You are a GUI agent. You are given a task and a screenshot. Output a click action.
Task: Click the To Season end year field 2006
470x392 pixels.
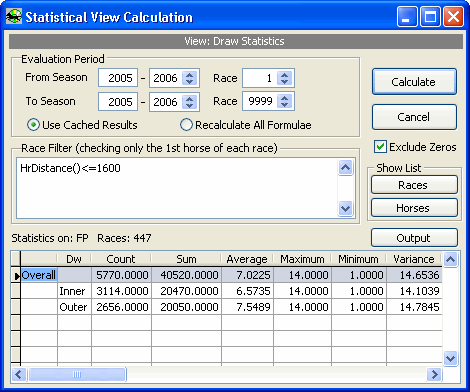click(x=166, y=102)
